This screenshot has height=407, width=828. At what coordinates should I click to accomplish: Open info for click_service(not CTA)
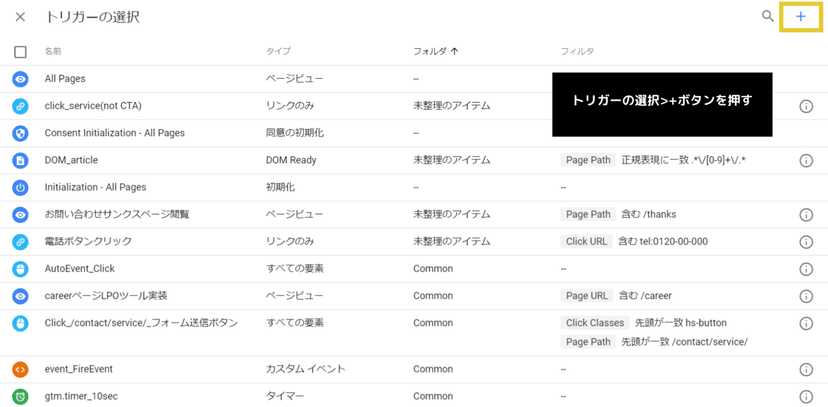point(806,106)
